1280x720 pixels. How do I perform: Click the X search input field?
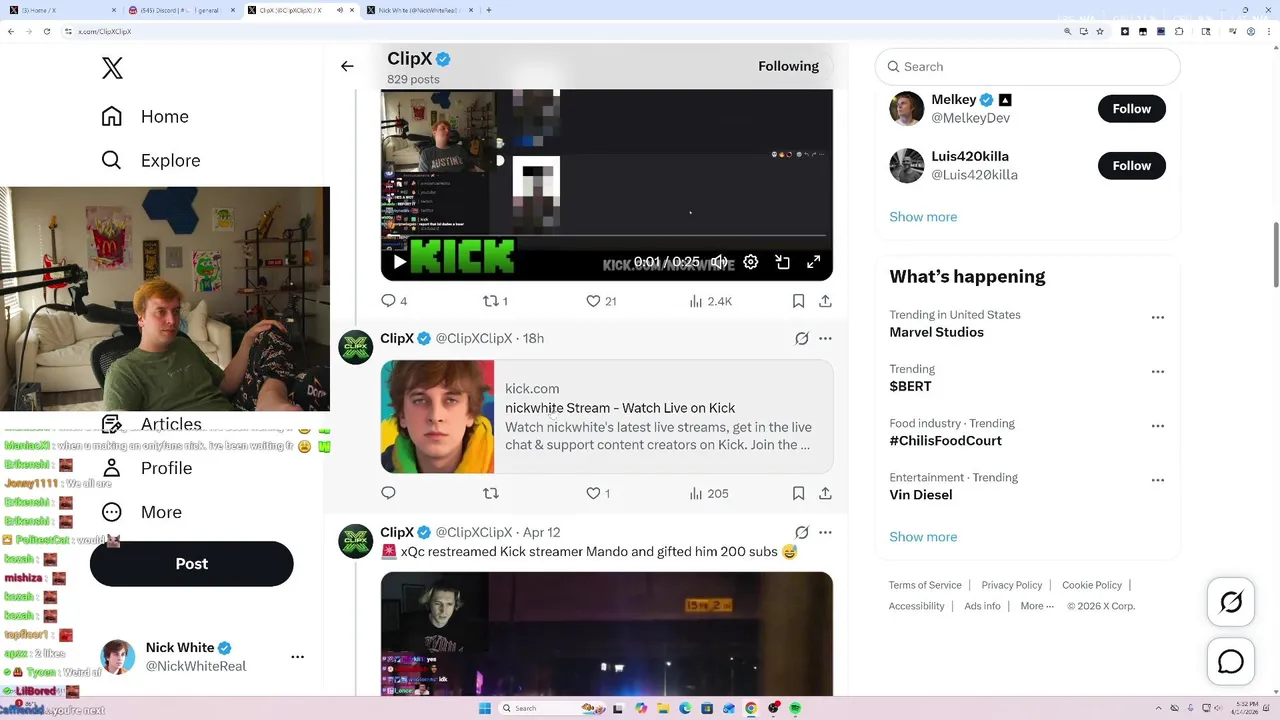1028,67
